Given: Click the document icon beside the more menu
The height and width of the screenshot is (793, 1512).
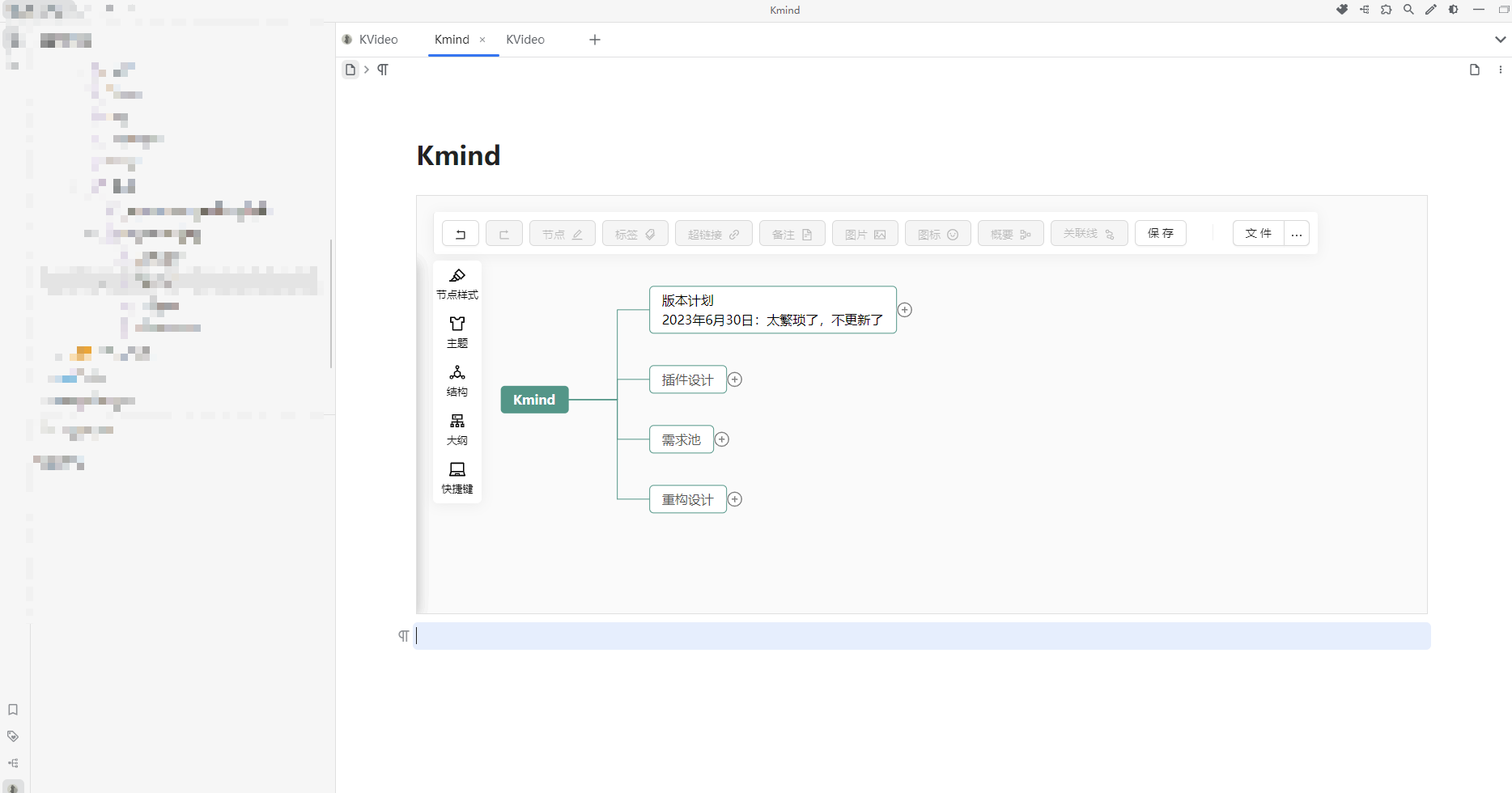Looking at the screenshot, I should point(1475,70).
